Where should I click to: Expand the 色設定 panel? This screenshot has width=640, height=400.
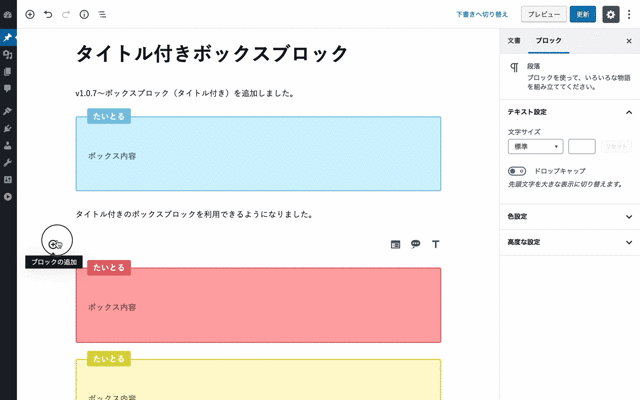[569, 217]
